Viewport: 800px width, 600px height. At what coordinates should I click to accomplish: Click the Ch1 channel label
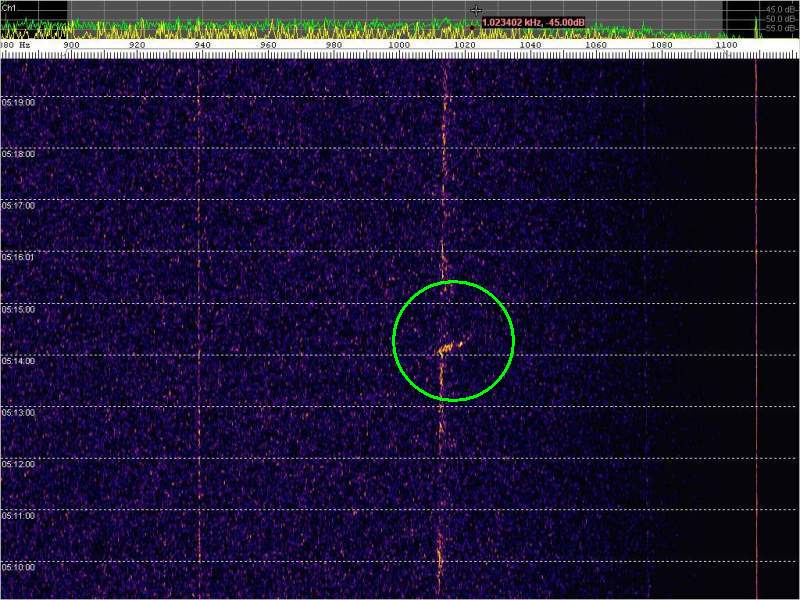(x=8, y=6)
